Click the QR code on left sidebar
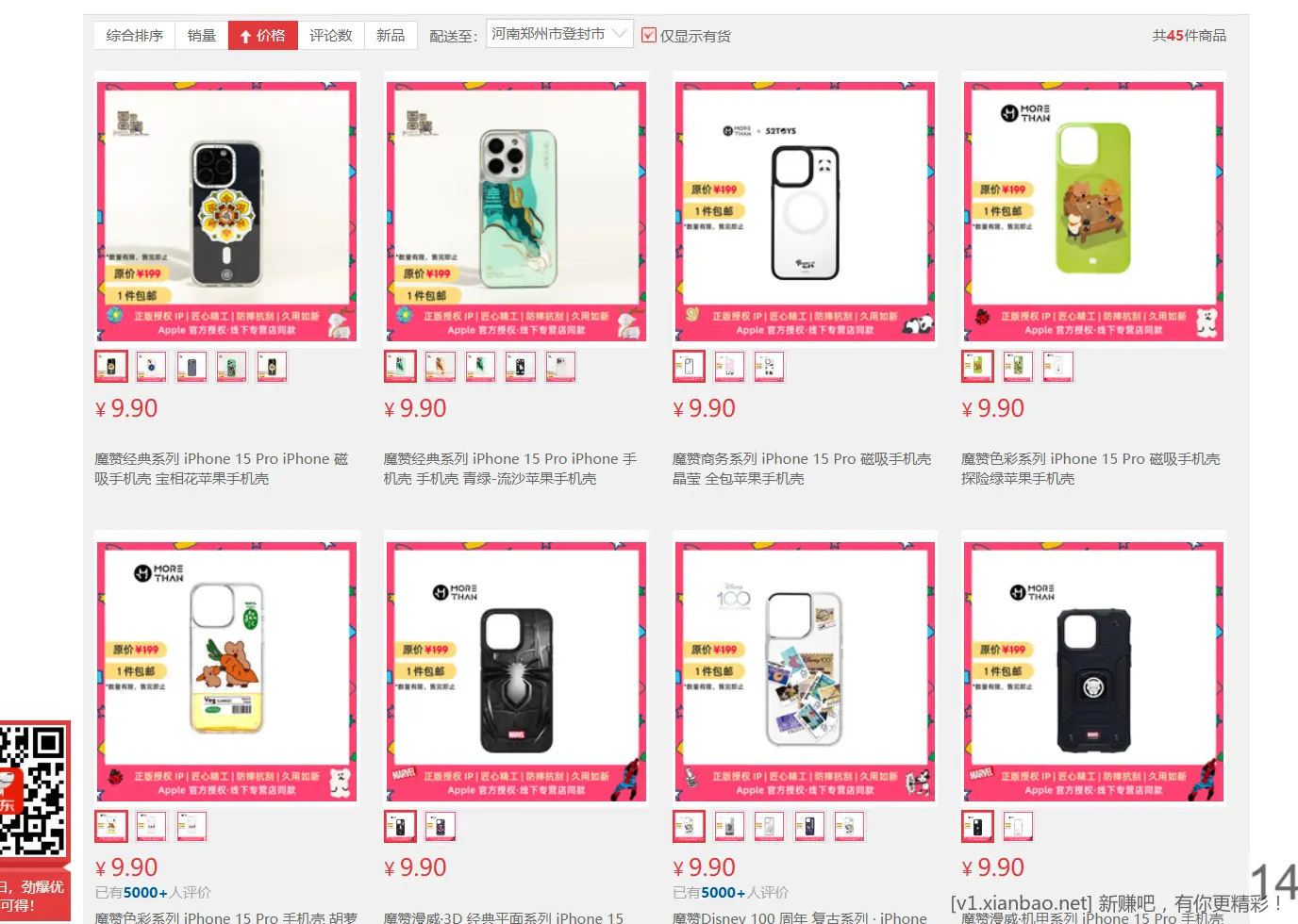Viewport: 1298px width, 924px height. pos(33,790)
